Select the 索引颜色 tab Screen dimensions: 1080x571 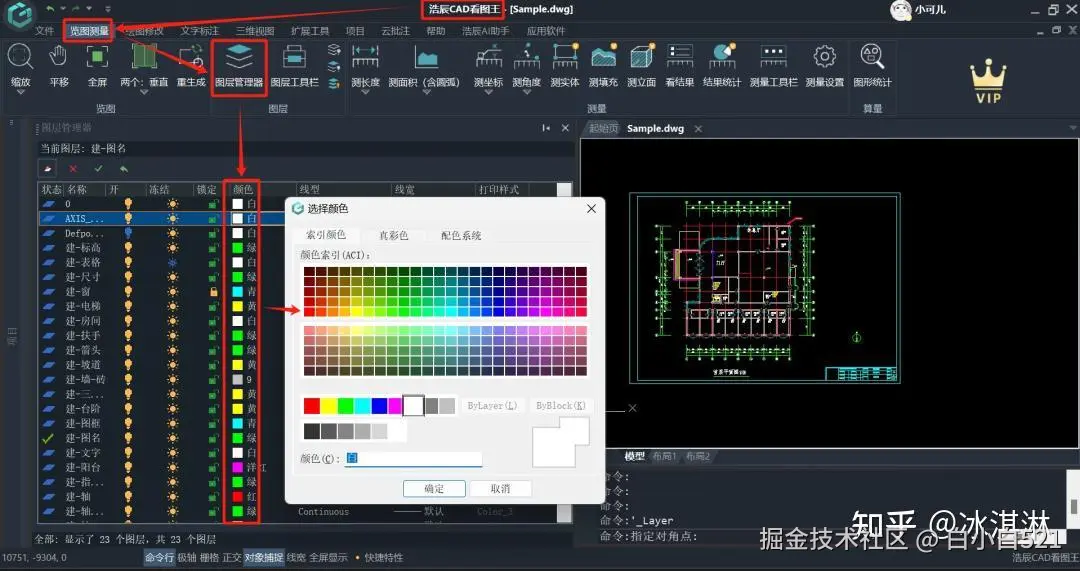(326, 235)
